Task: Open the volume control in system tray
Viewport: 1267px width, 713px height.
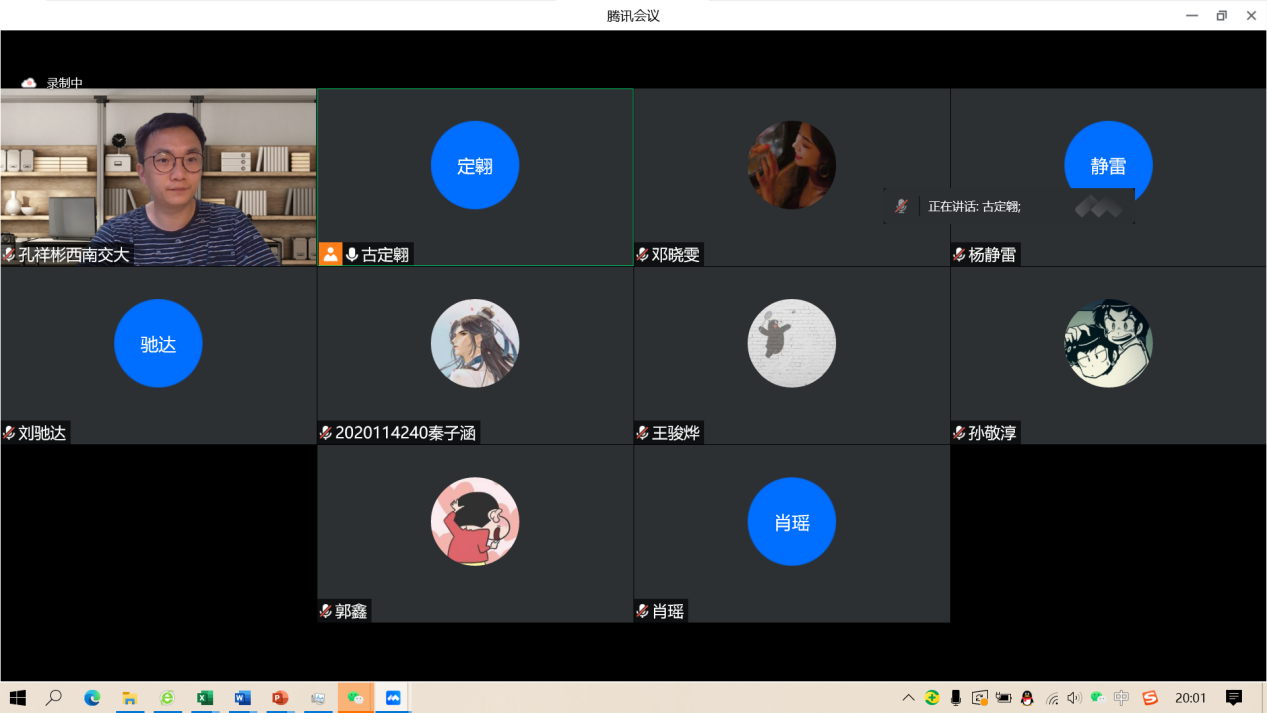Action: [x=1074, y=698]
